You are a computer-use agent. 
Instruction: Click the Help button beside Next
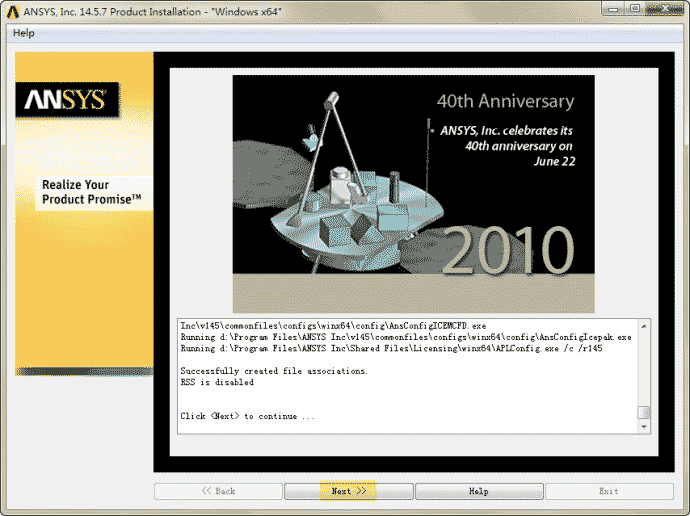(479, 491)
